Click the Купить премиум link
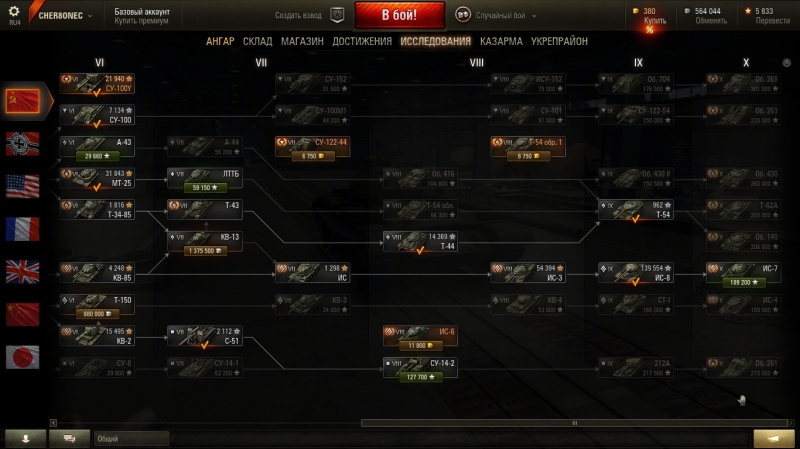 pos(141,21)
